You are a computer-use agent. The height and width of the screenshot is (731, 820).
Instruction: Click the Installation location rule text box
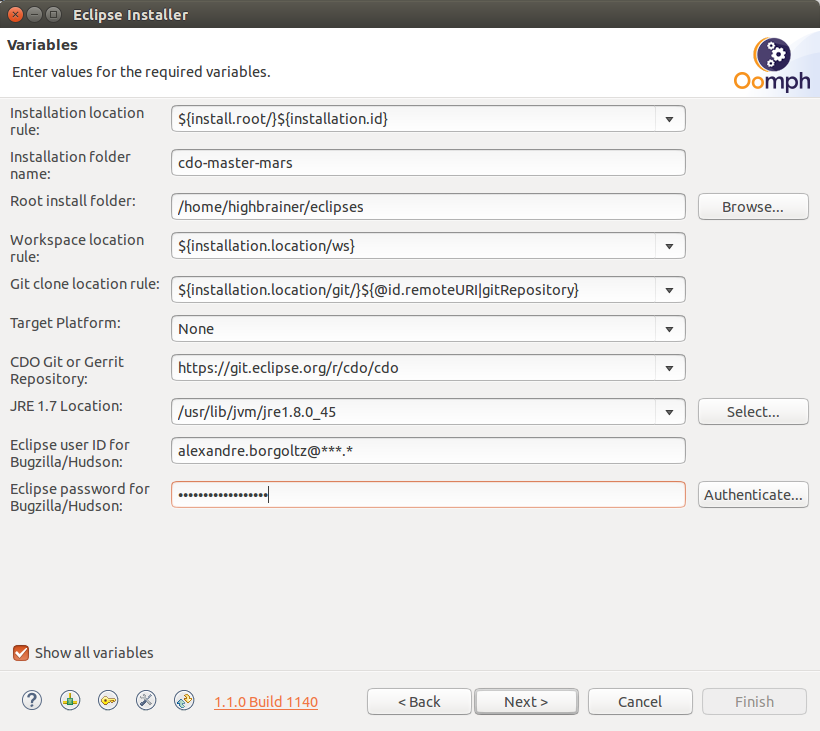(x=413, y=119)
